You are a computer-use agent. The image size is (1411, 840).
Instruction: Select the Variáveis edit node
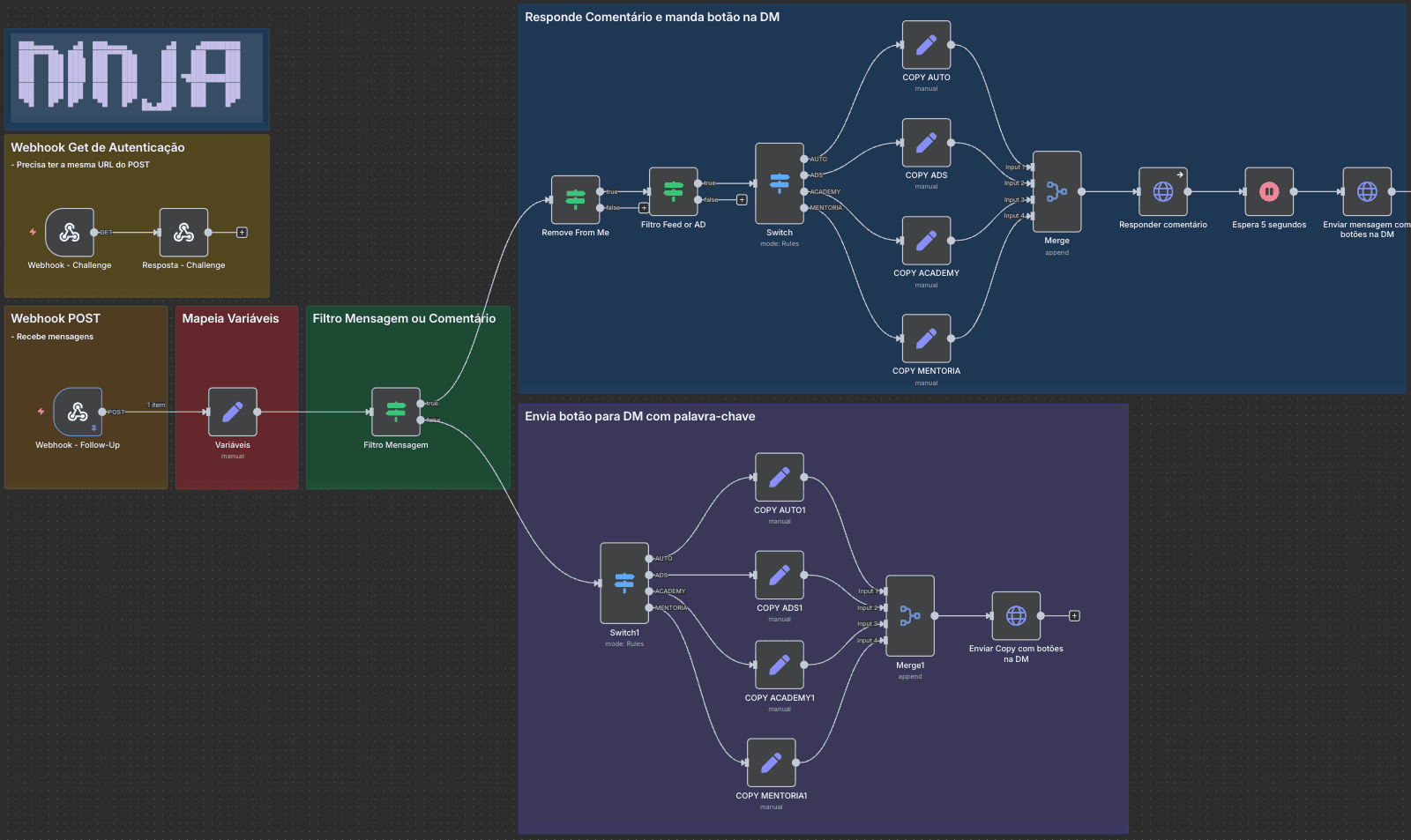coord(233,412)
